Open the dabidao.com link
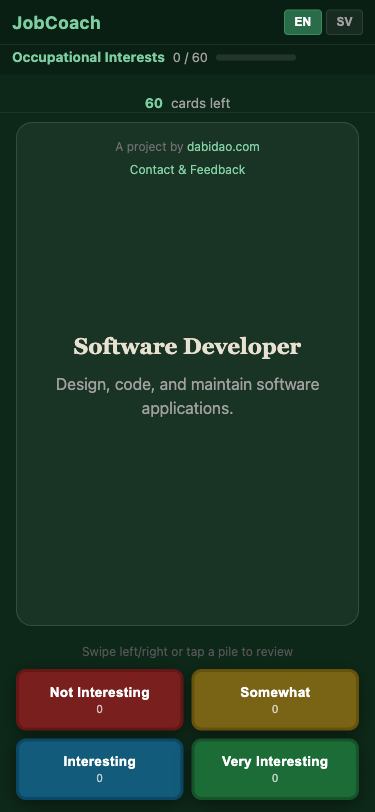The image size is (375, 812). [223, 147]
